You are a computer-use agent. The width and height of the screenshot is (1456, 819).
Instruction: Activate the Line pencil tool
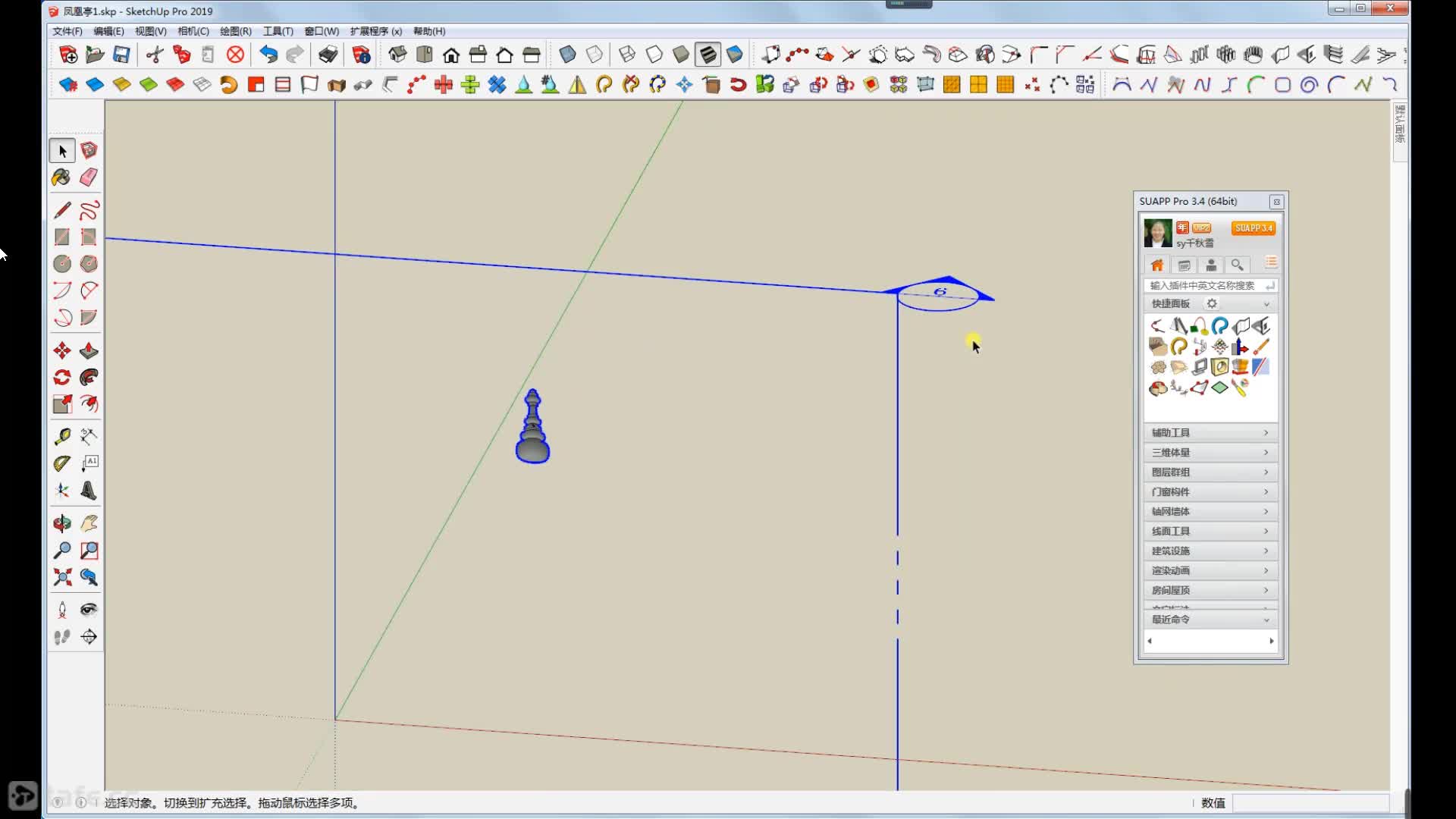(62, 210)
